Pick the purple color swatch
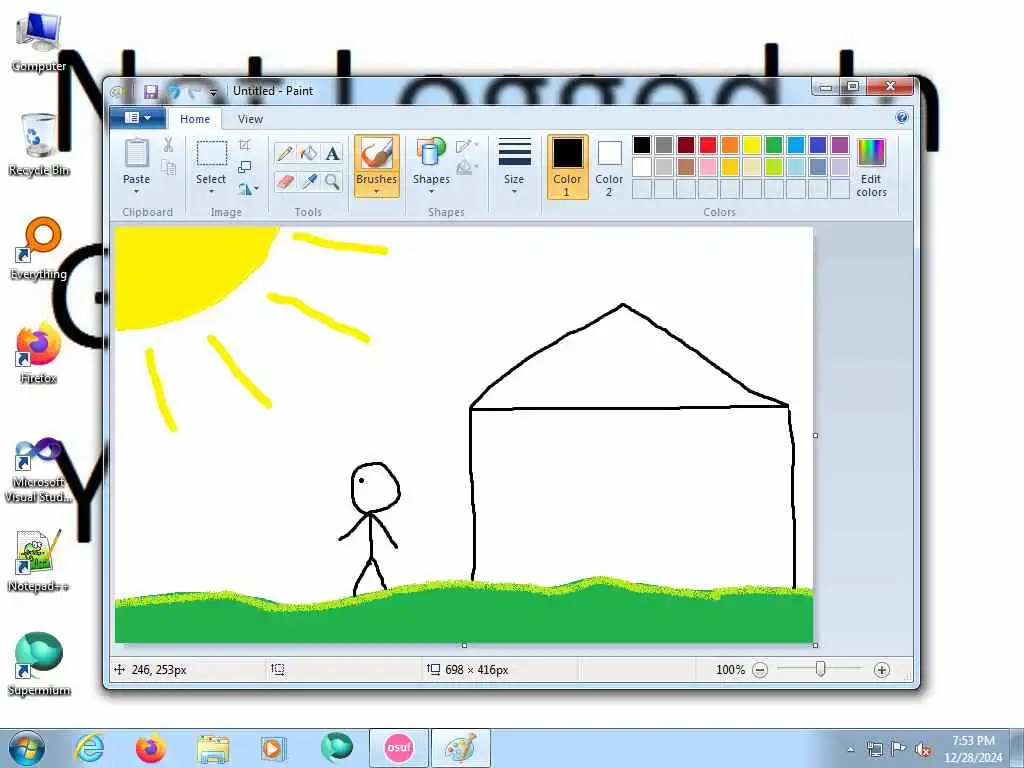This screenshot has height=768, width=1024. pos(840,145)
